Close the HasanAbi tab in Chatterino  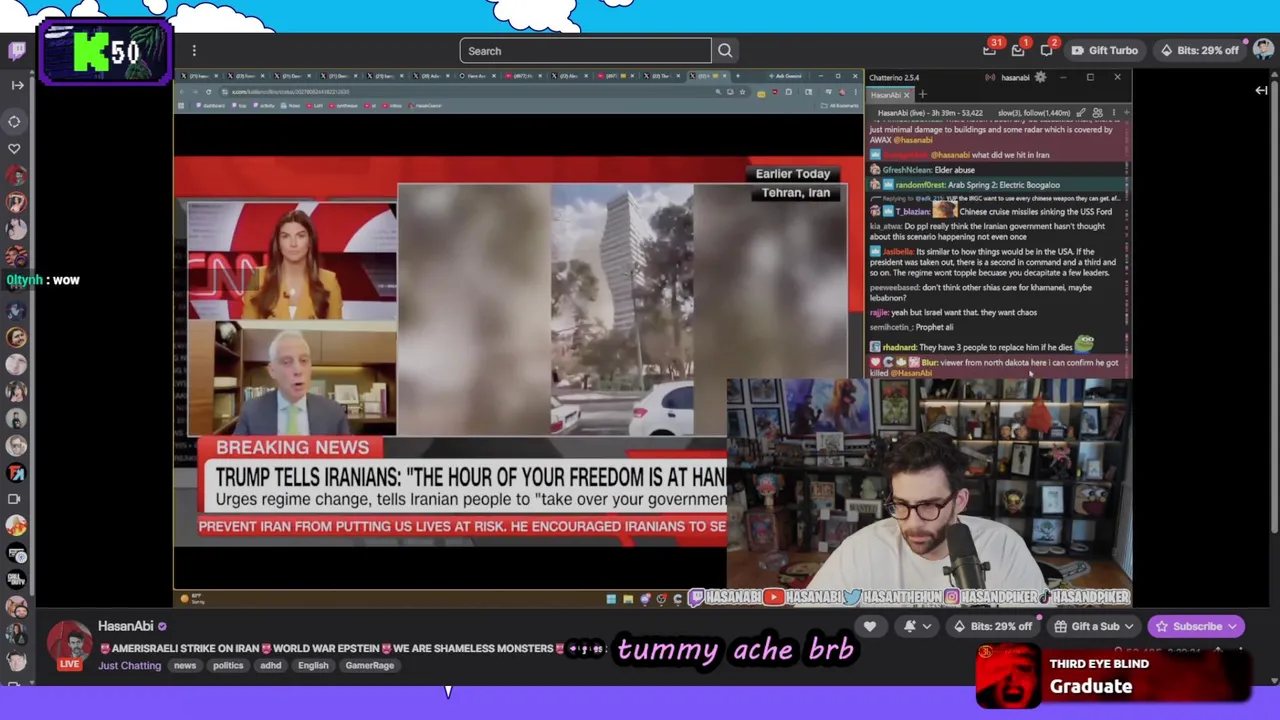point(907,95)
